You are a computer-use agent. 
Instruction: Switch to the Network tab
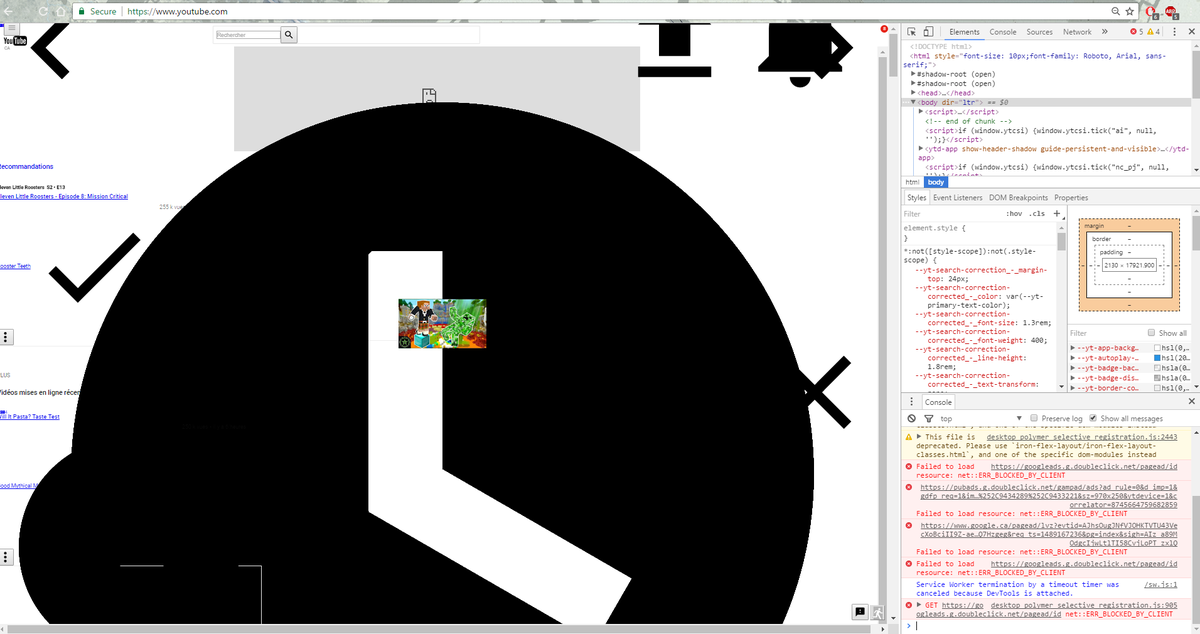(x=1077, y=32)
